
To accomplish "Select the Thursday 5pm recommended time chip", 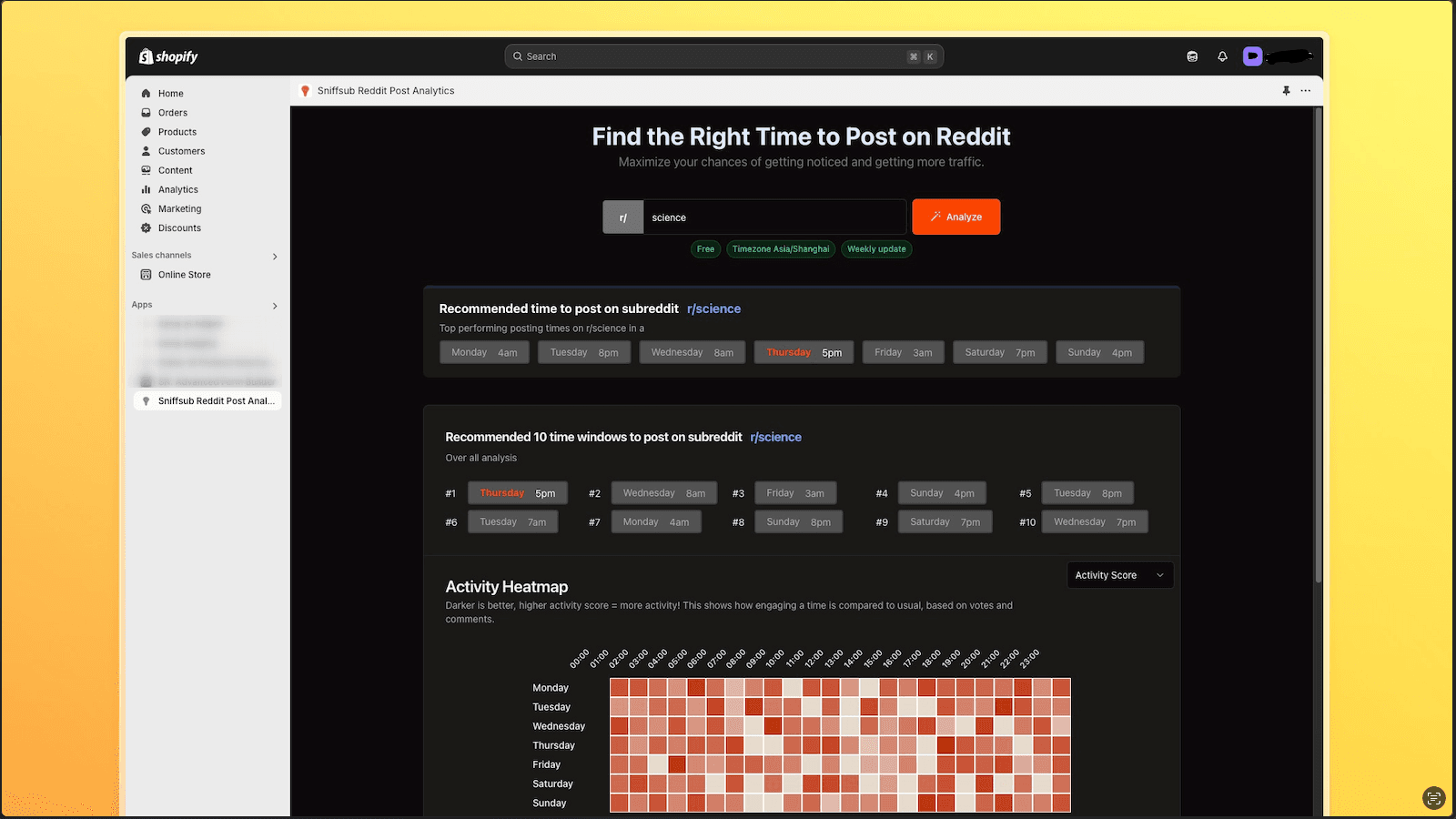I will pyautogui.click(x=804, y=352).
